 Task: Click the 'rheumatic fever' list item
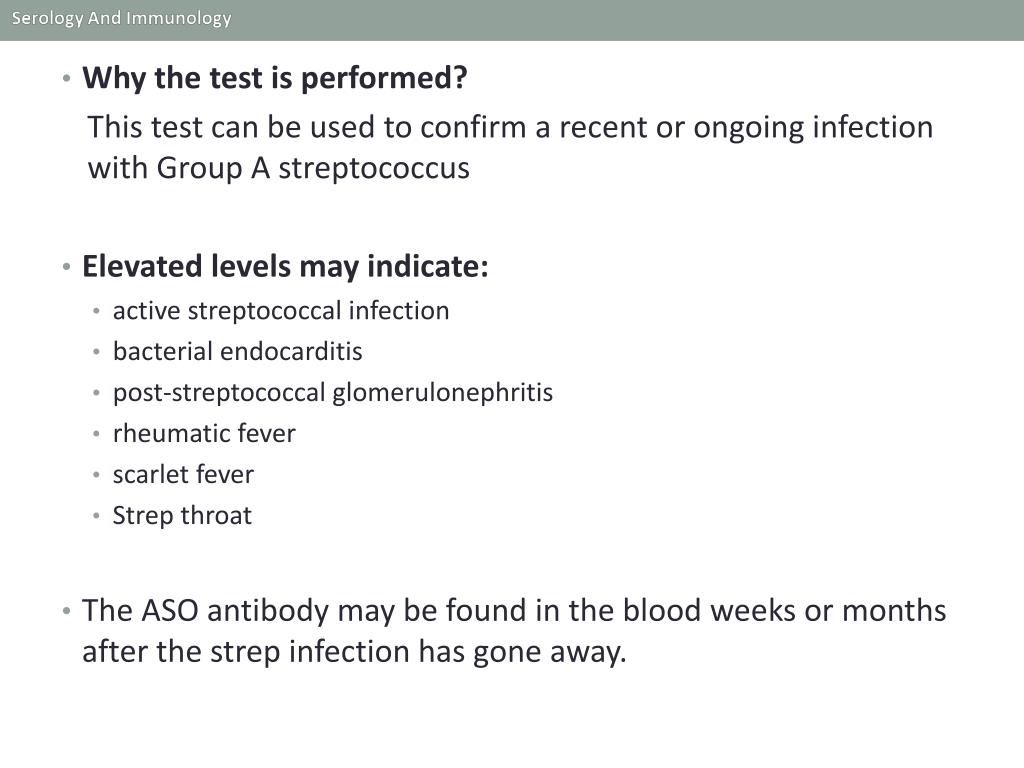tap(204, 434)
